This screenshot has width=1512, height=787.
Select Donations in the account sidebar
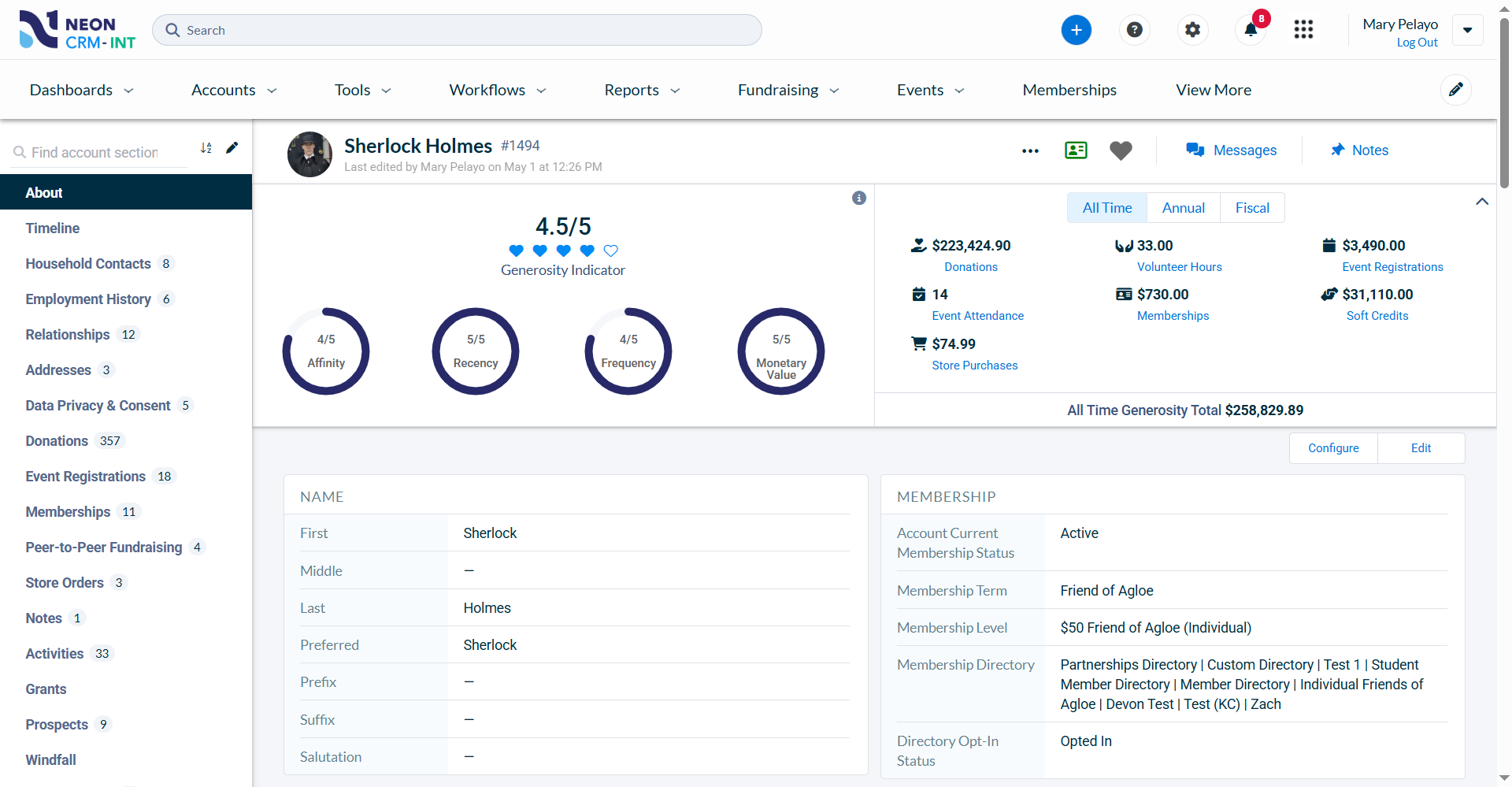click(57, 441)
